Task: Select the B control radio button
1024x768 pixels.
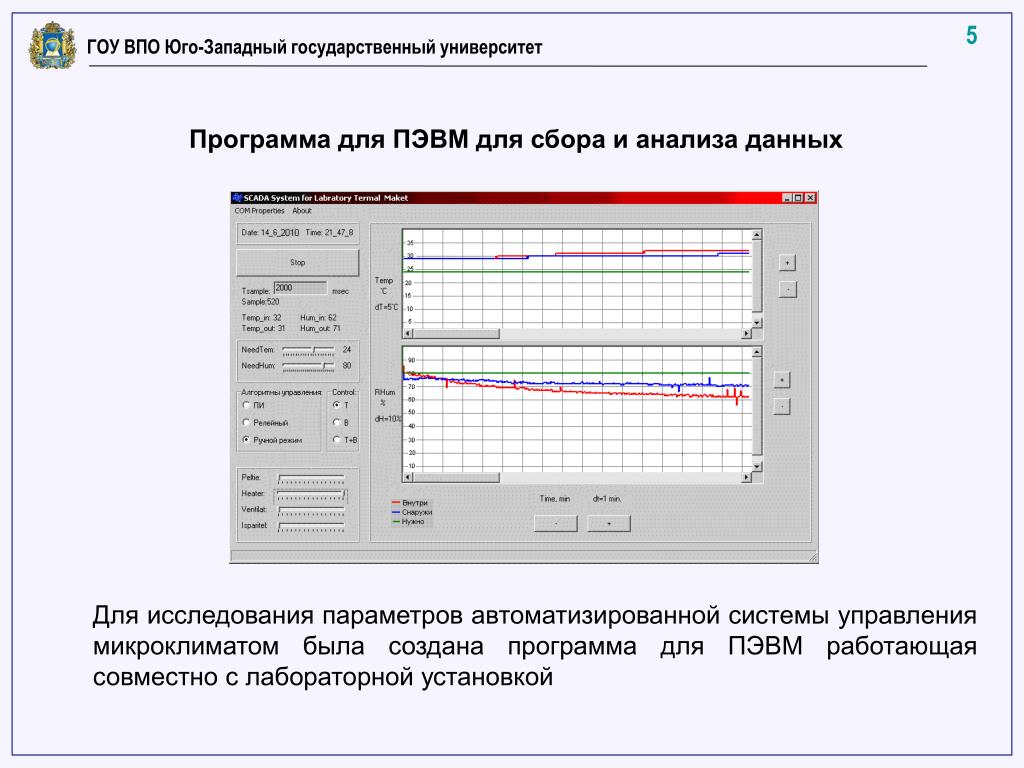Action: tap(336, 423)
